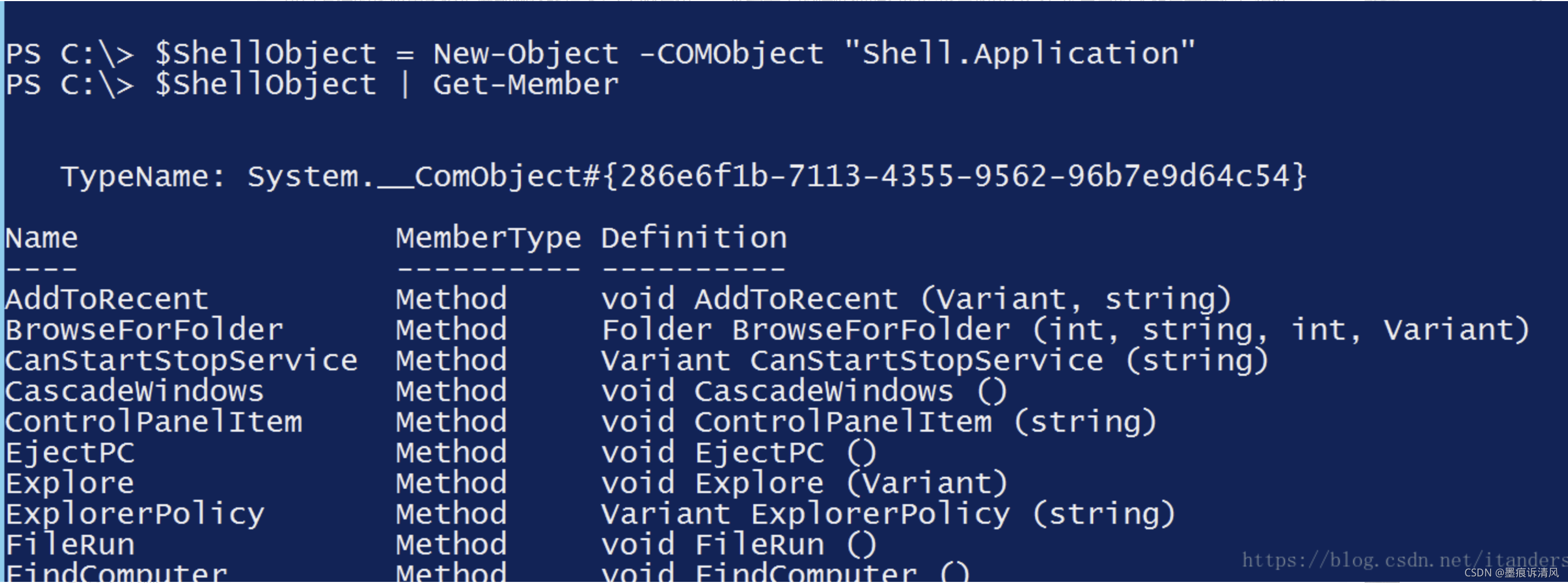Click the Definition column header
Viewport: 1568px width, 583px height.
[694, 237]
